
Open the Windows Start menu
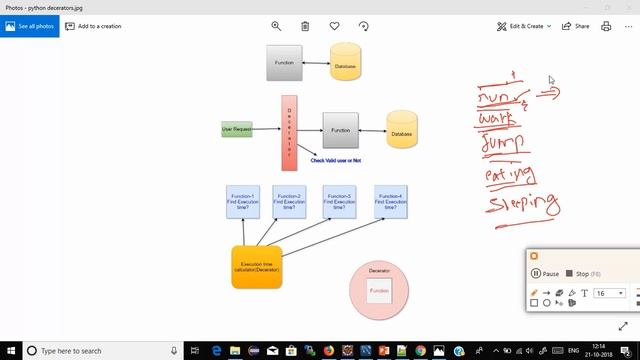[11, 351]
